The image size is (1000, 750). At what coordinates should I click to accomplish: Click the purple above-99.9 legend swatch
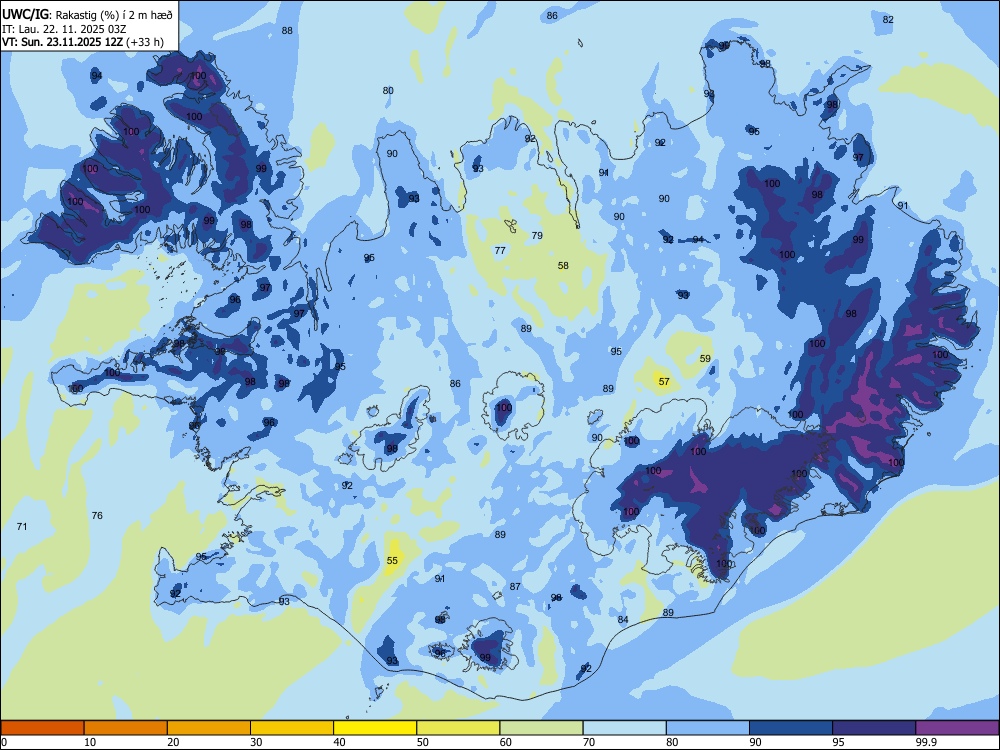pyautogui.click(x=957, y=728)
